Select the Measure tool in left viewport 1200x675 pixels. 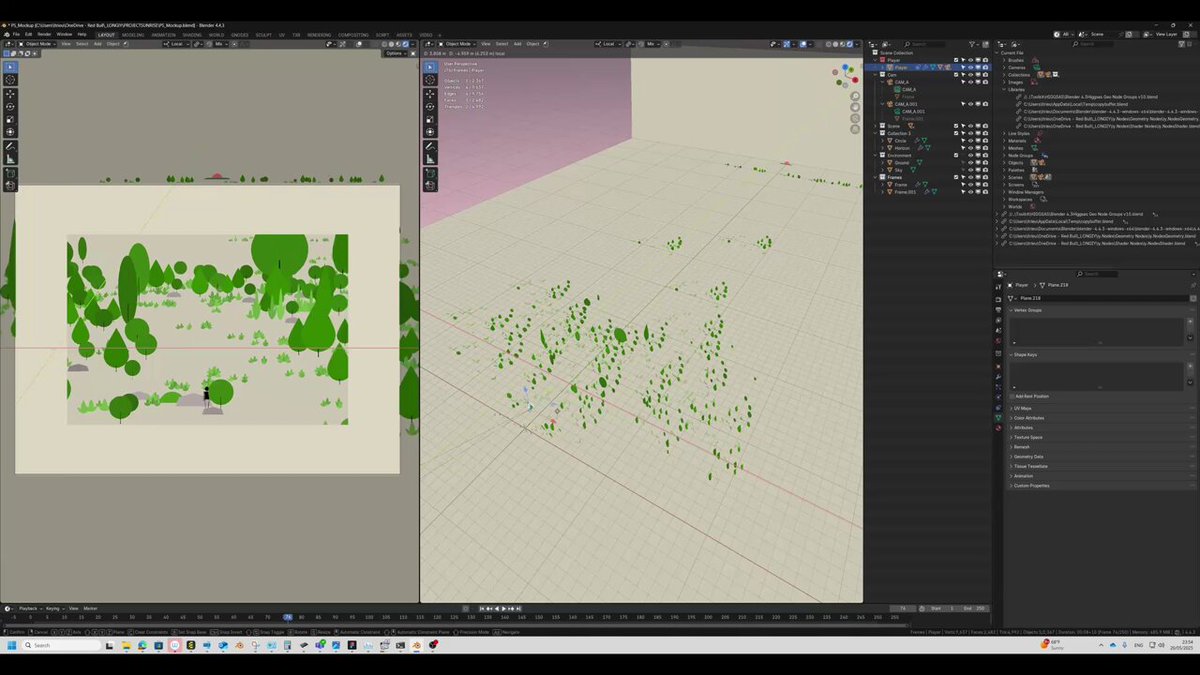coord(11,159)
